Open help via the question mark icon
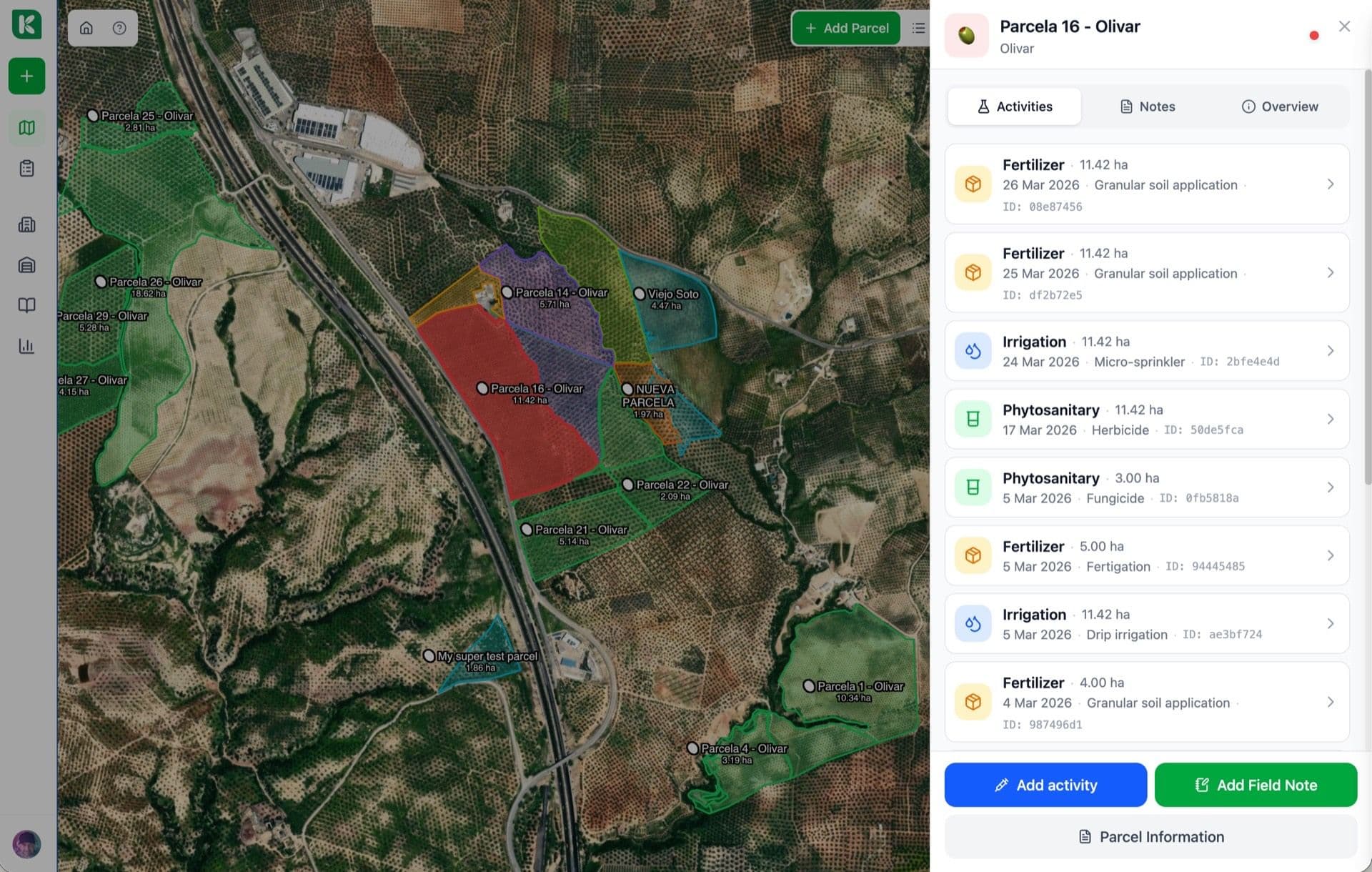The height and width of the screenshot is (872, 1372). tap(119, 28)
